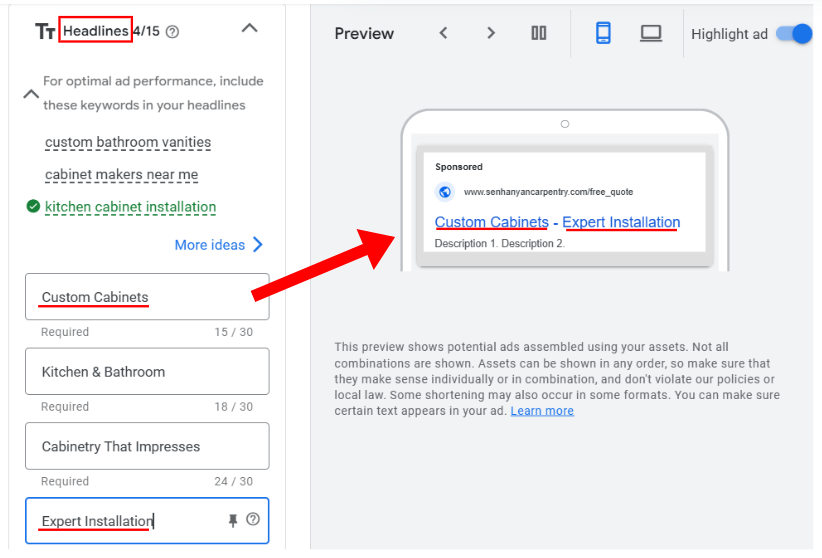The image size is (822, 558).
Task: Add keyword cabinet makers near me
Action: click(121, 174)
